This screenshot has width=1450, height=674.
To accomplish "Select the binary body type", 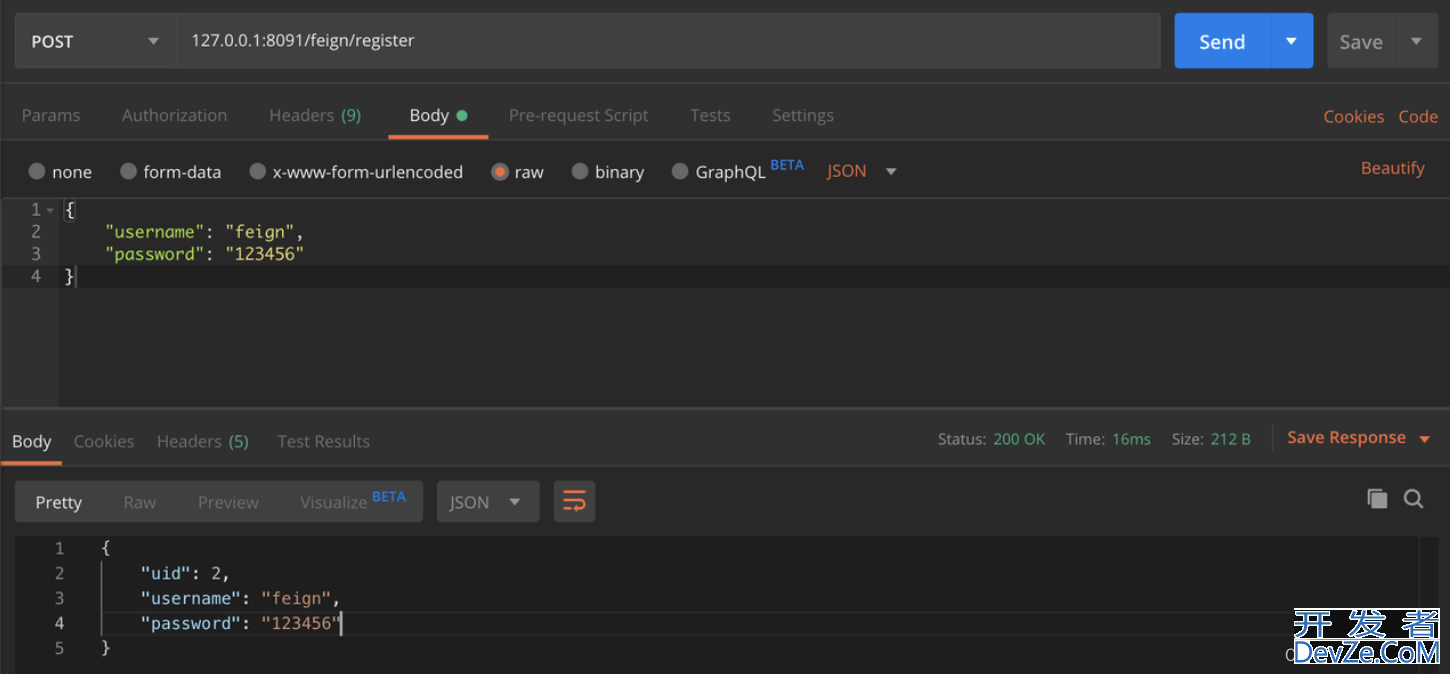I will (608, 172).
